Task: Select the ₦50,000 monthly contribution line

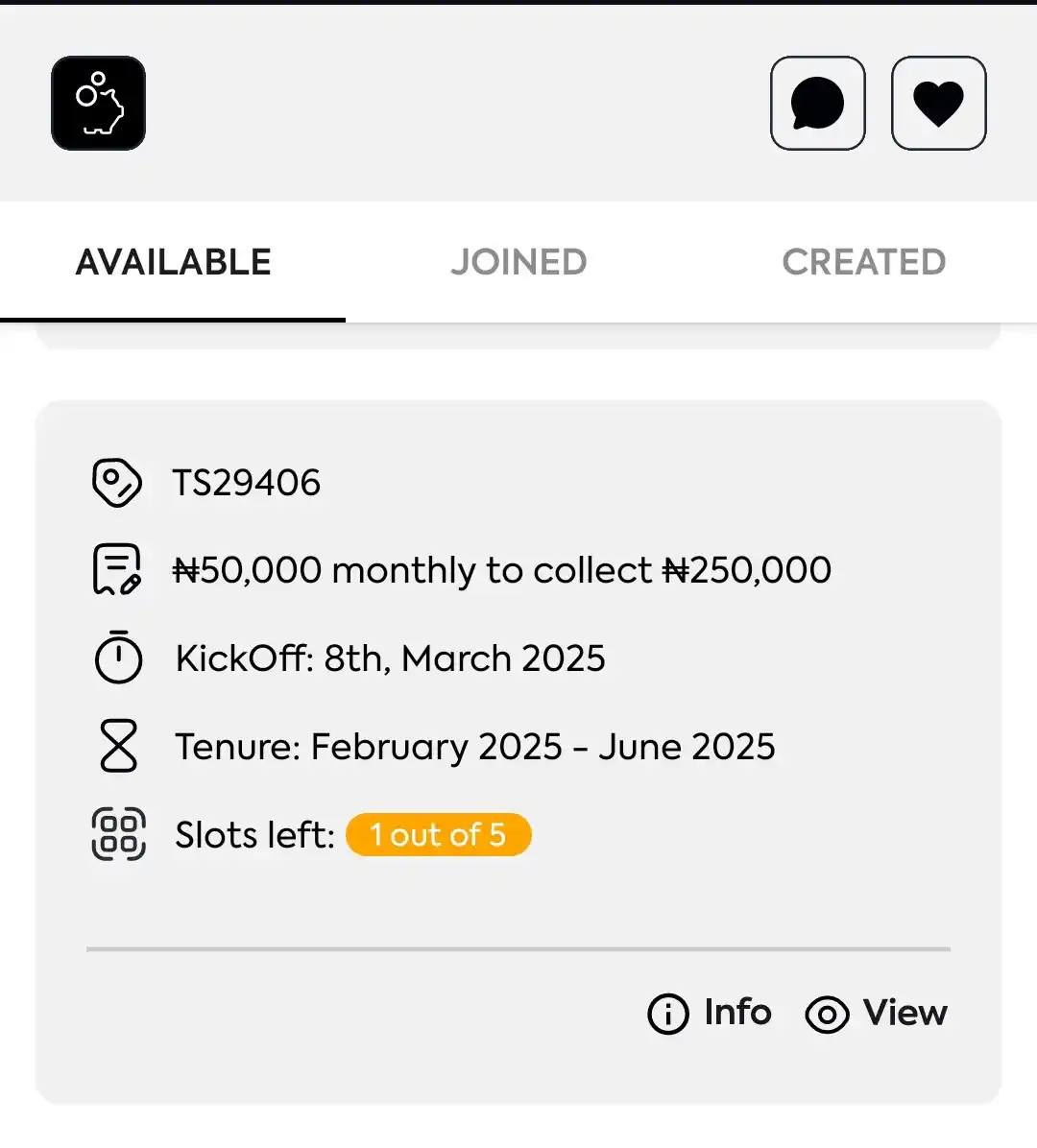Action: click(501, 569)
